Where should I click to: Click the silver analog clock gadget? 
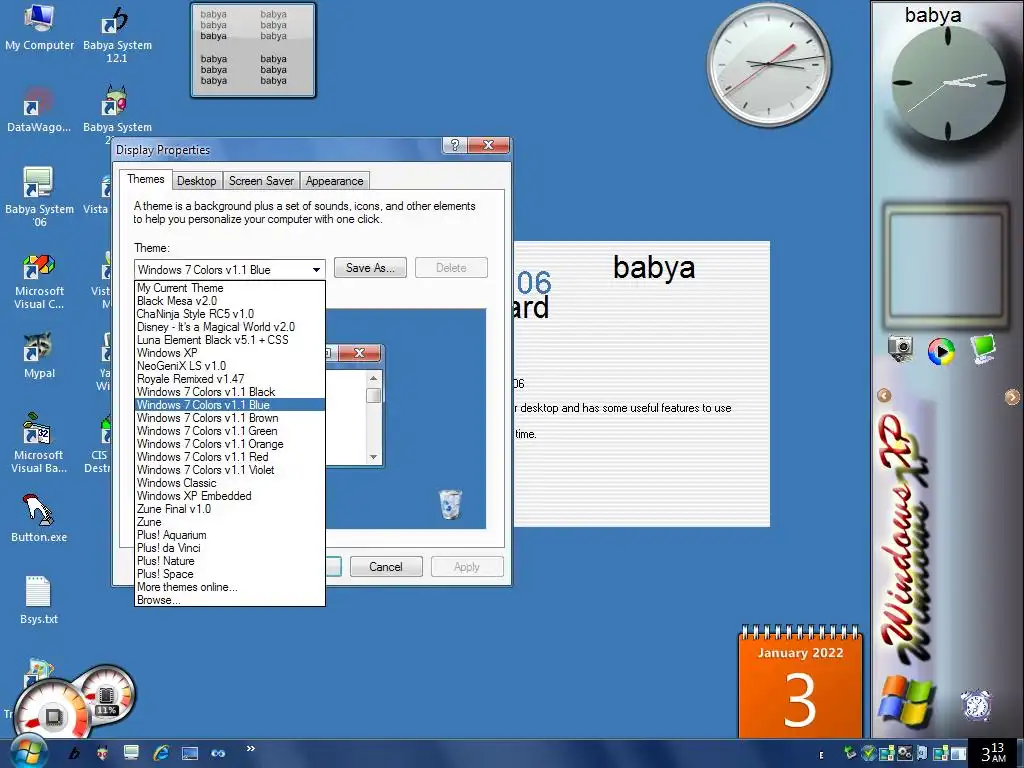tap(769, 64)
